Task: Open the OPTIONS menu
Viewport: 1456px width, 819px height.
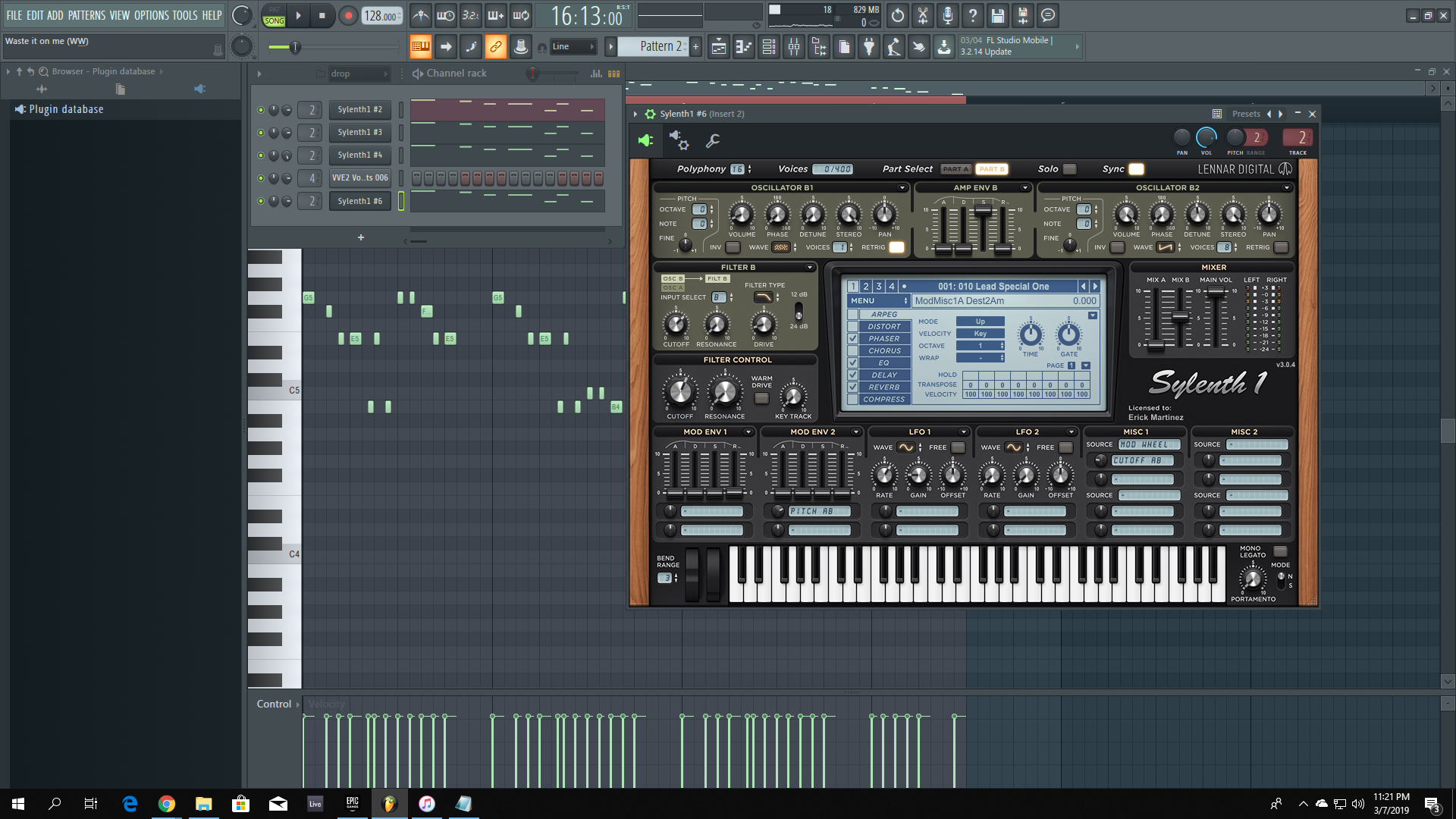Action: (151, 15)
